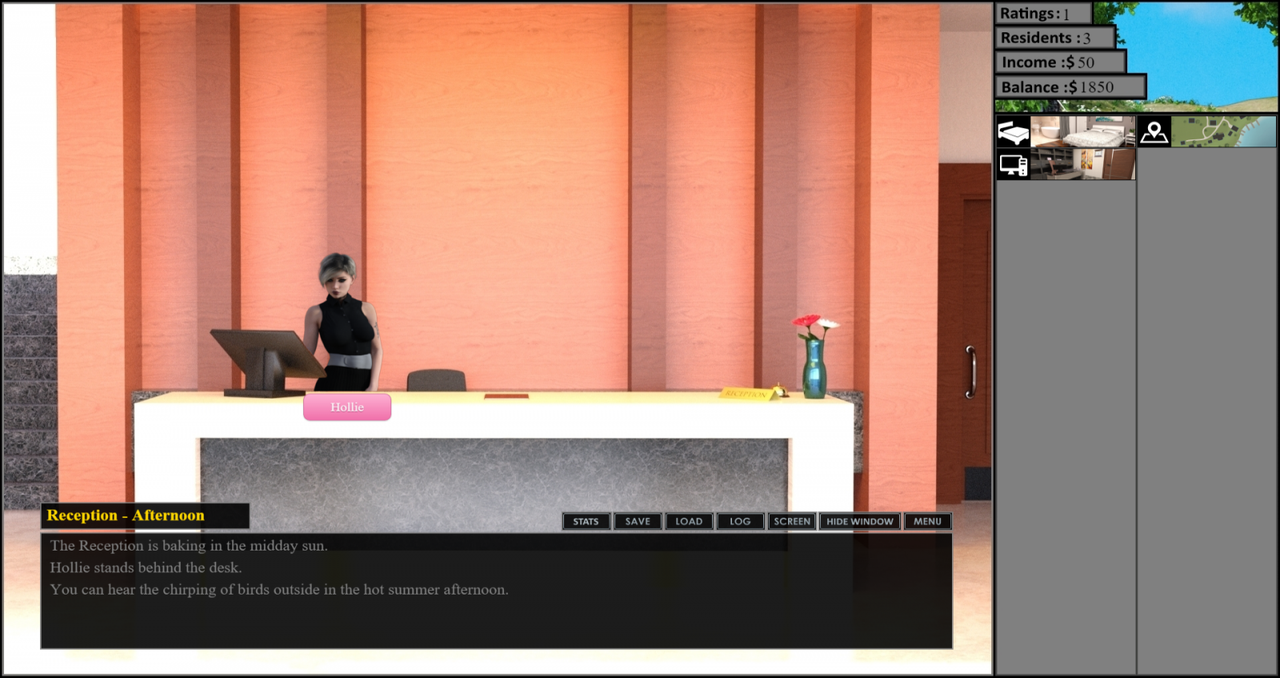Click the Ratings counter
Screen dimensions: 1280x678
tap(1043, 14)
